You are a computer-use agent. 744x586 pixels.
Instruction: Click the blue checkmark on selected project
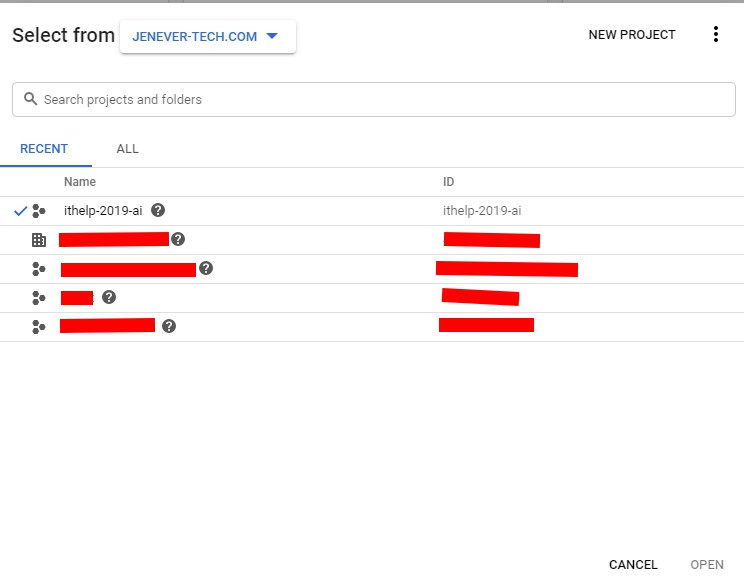tap(21, 211)
